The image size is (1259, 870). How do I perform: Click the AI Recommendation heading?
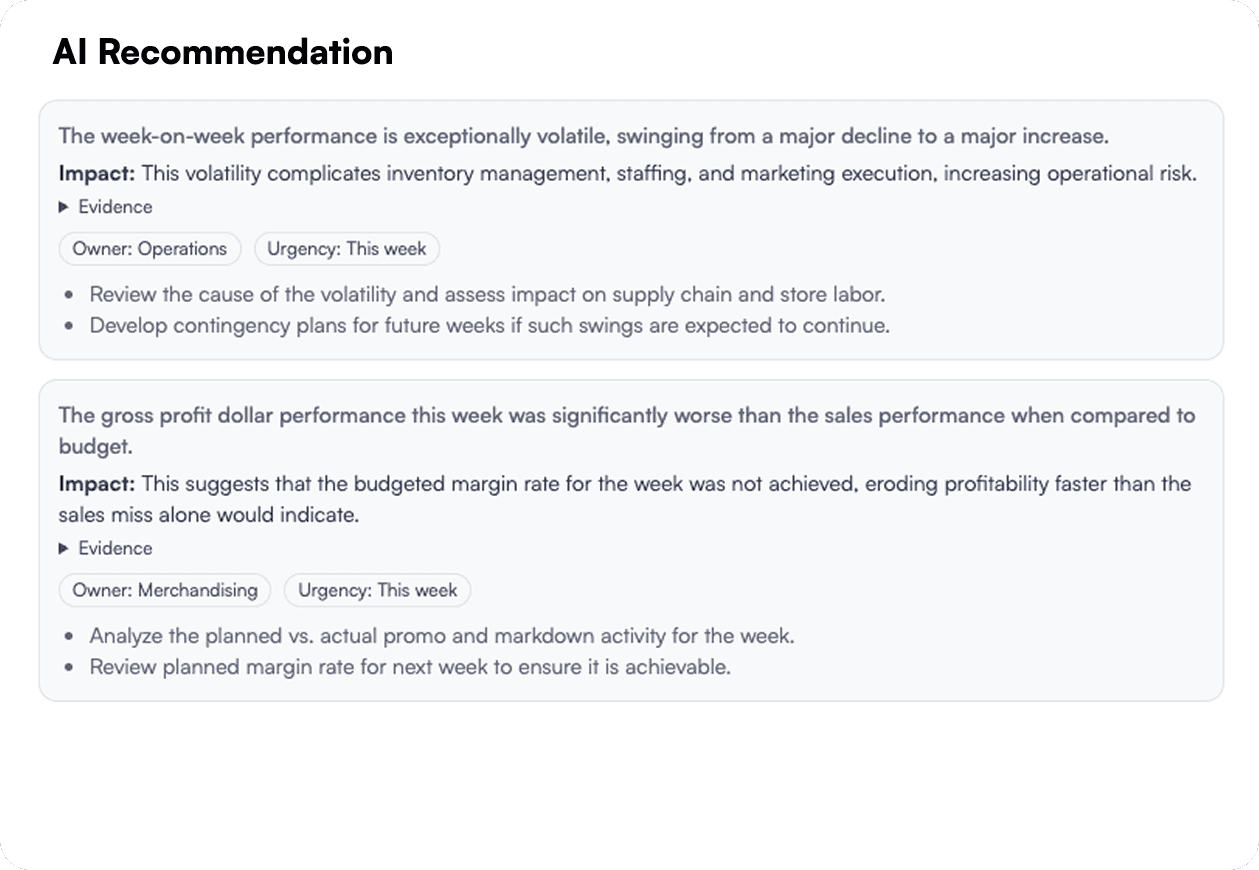[x=222, y=52]
